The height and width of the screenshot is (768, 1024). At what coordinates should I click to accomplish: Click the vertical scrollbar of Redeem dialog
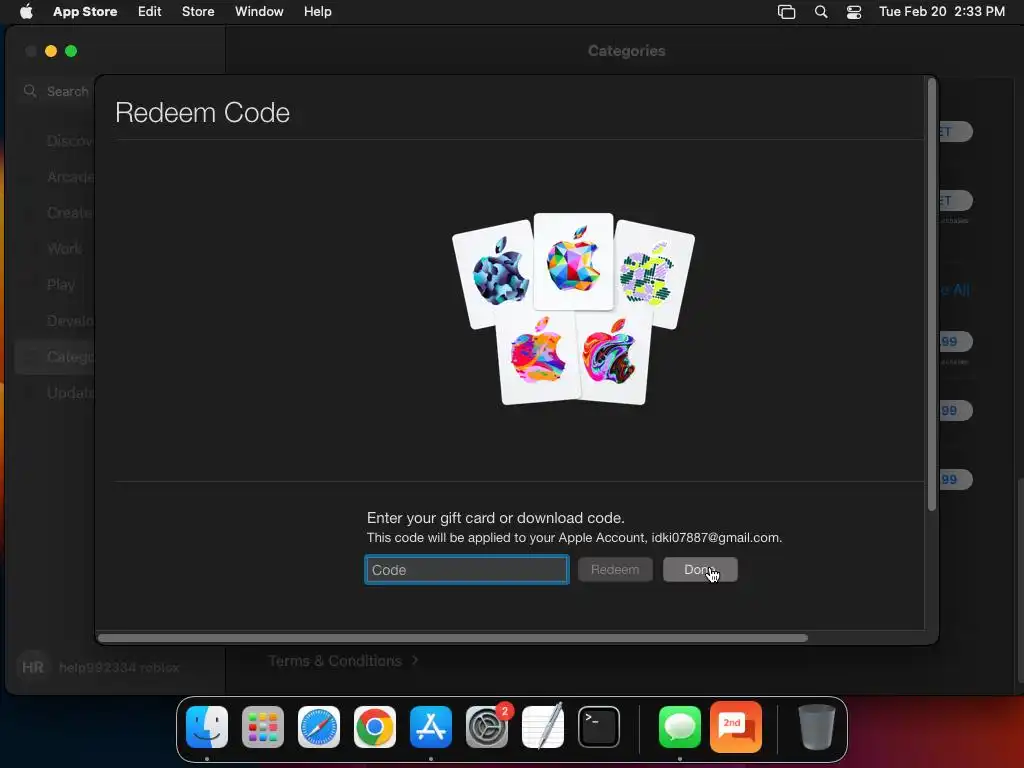click(x=932, y=294)
